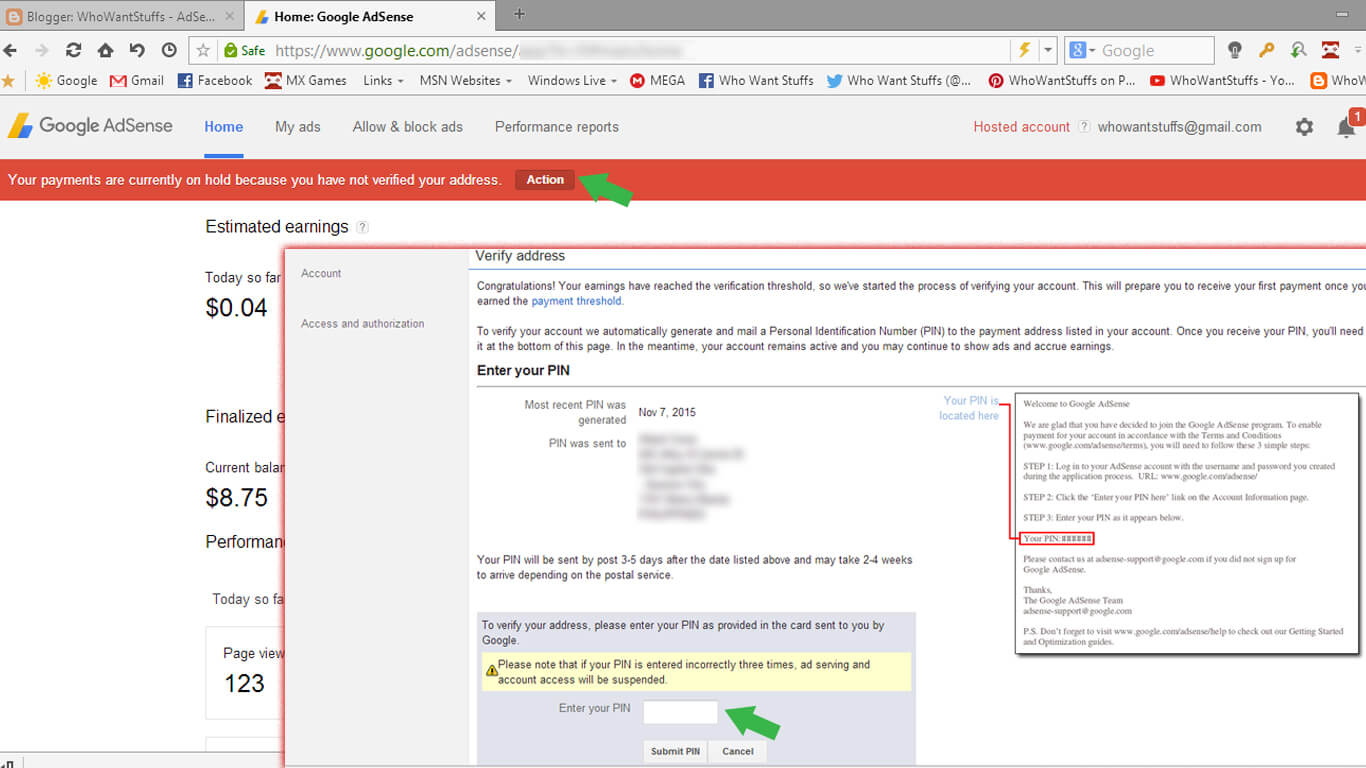Click the red MX Games toolbar icon
This screenshot has width=1366, height=768.
coord(1330,50)
